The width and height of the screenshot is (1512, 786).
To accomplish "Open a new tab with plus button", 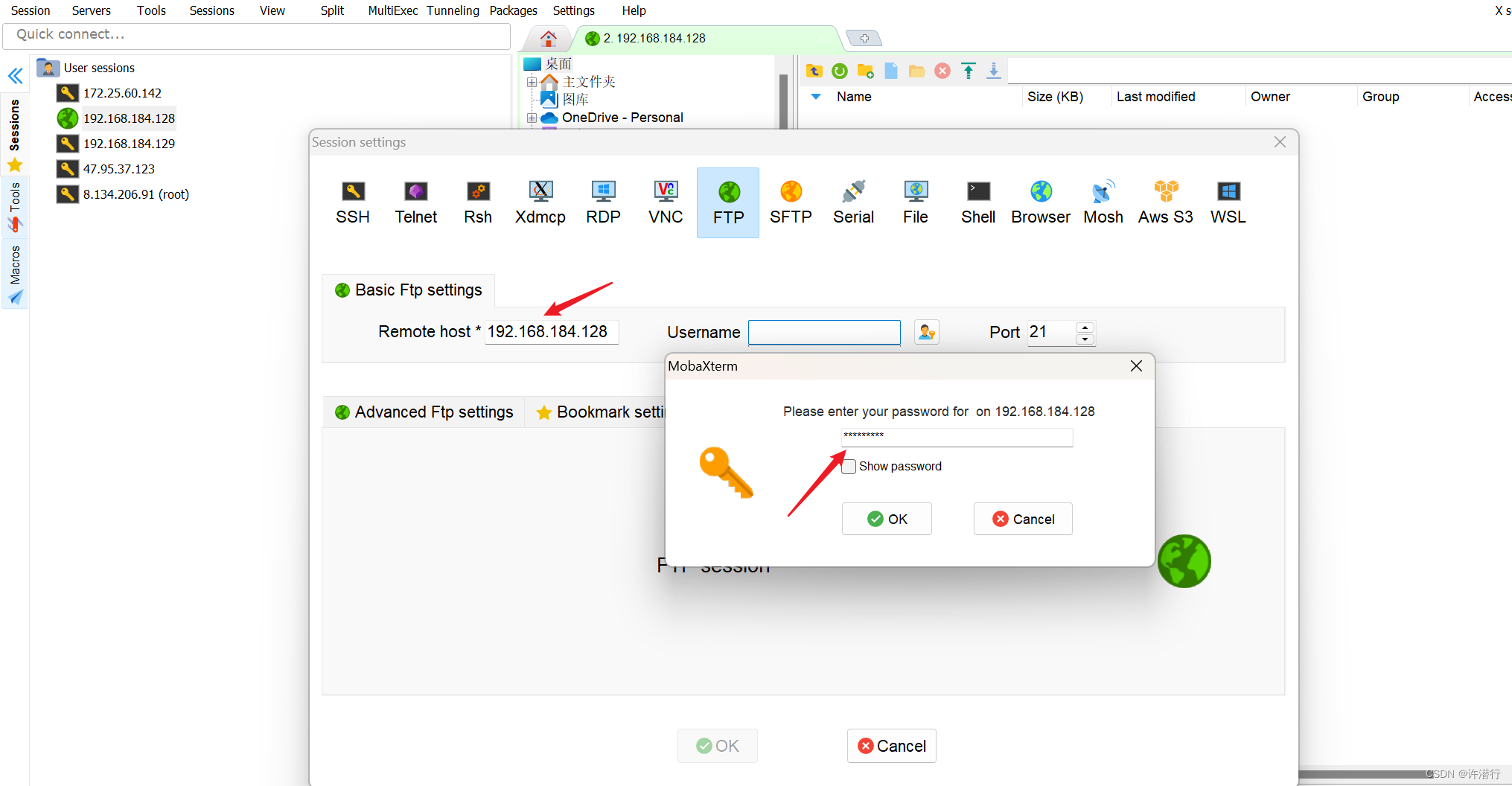I will coord(864,38).
